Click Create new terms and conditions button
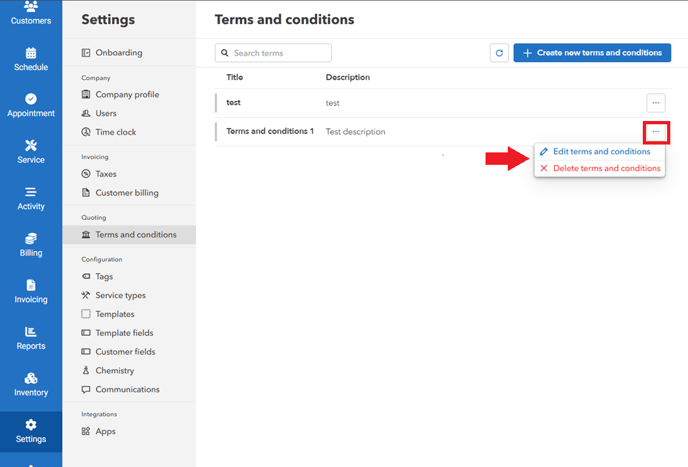This screenshot has height=467, width=688. point(592,52)
